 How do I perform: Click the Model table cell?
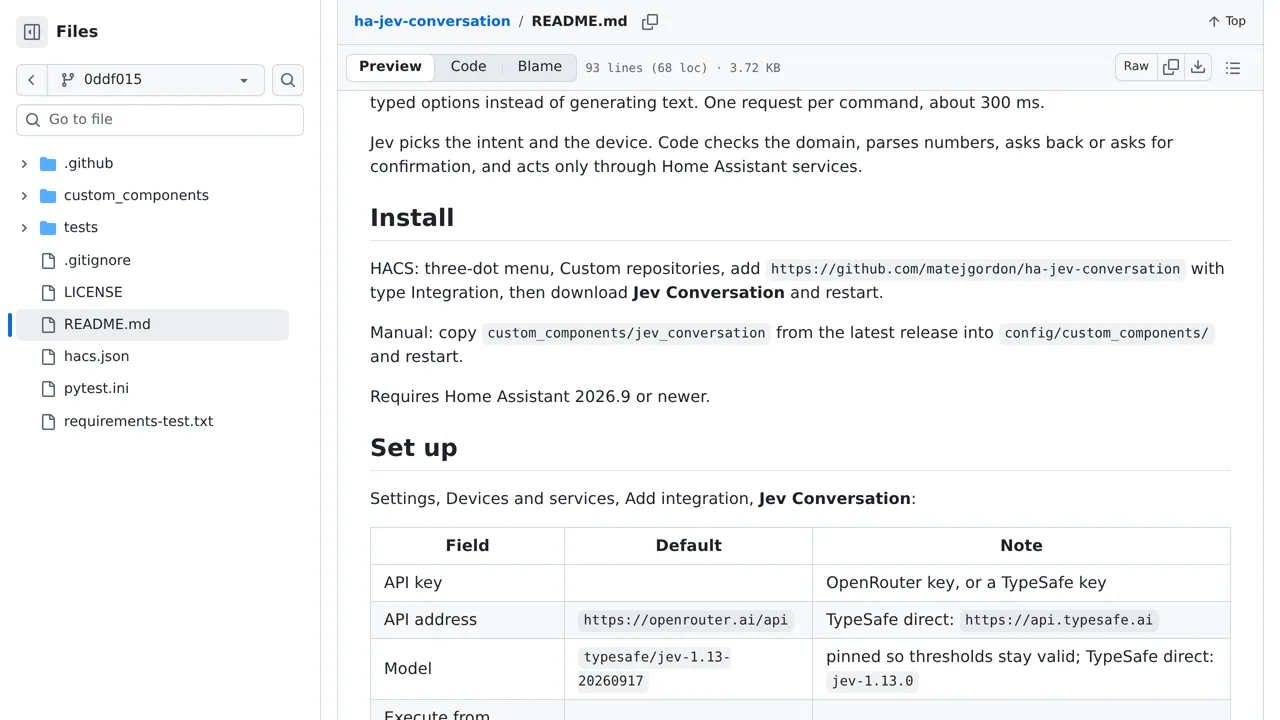[467, 669]
